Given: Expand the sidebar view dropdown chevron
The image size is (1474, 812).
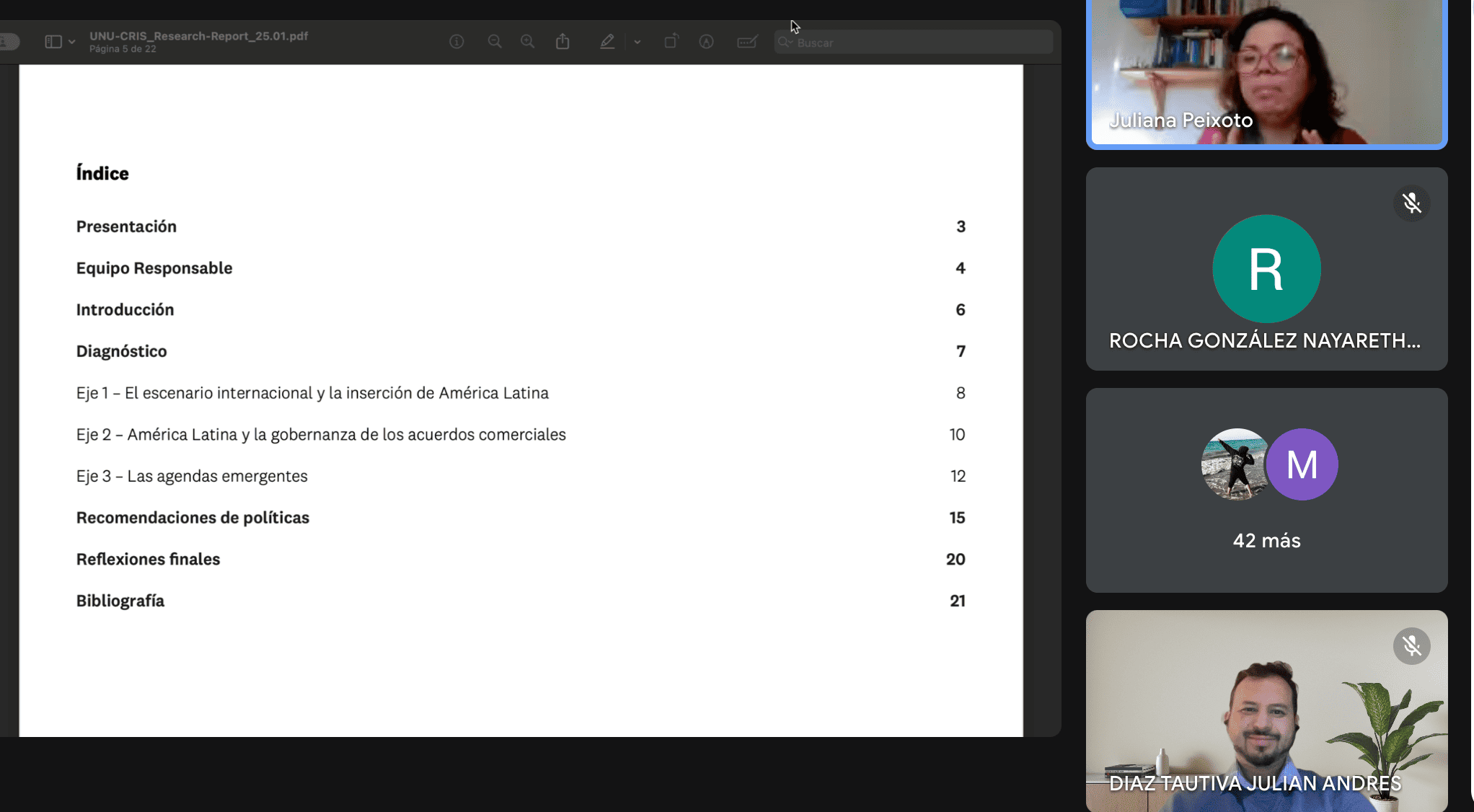Looking at the screenshot, I should coord(71,42).
